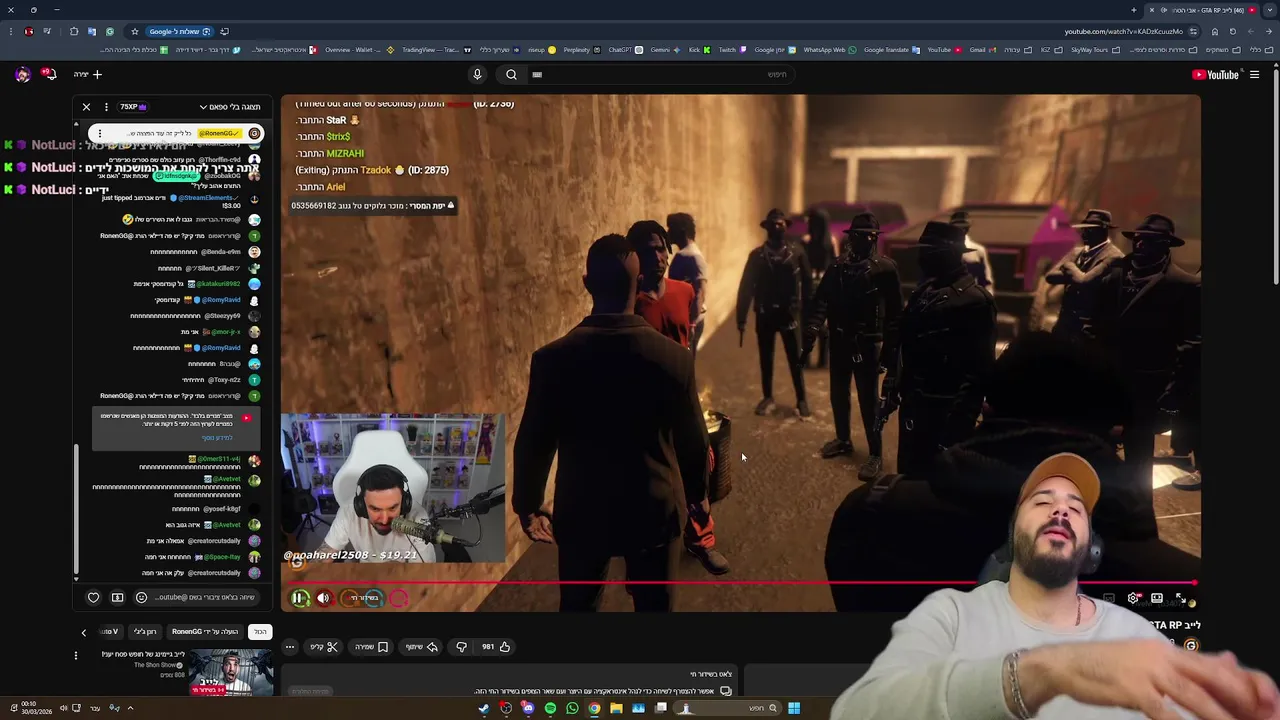The height and width of the screenshot is (720, 1280).
Task: Open video settings gear
Action: coord(1133,598)
